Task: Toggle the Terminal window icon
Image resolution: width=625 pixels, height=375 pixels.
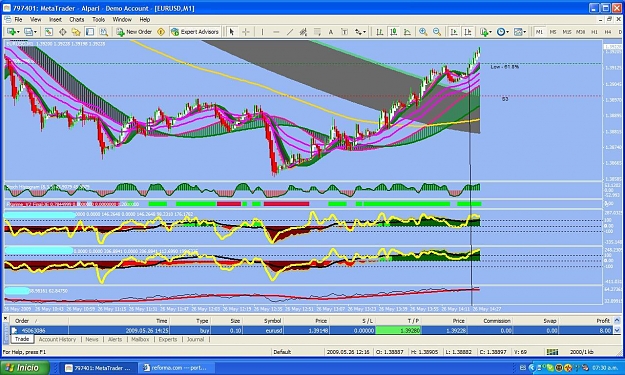Action: (90, 32)
